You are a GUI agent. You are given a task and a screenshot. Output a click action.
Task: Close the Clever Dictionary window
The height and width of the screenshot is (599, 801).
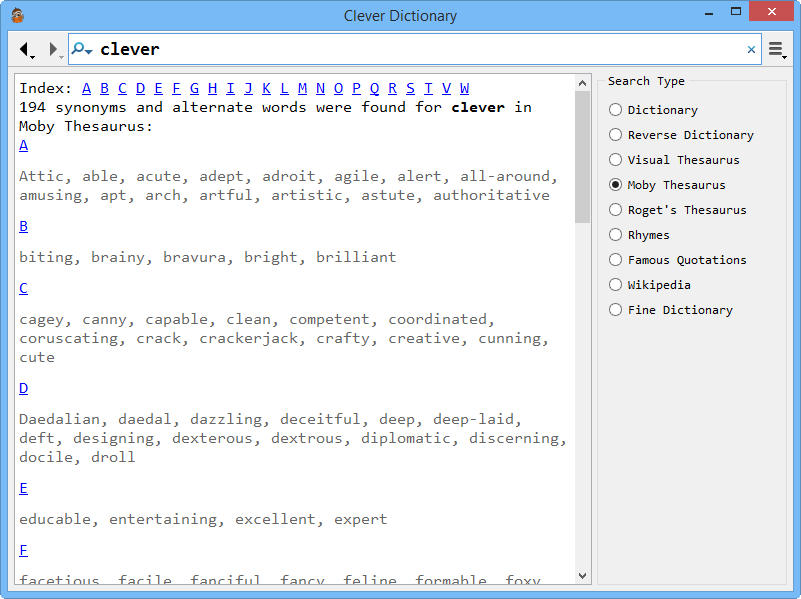[771, 11]
